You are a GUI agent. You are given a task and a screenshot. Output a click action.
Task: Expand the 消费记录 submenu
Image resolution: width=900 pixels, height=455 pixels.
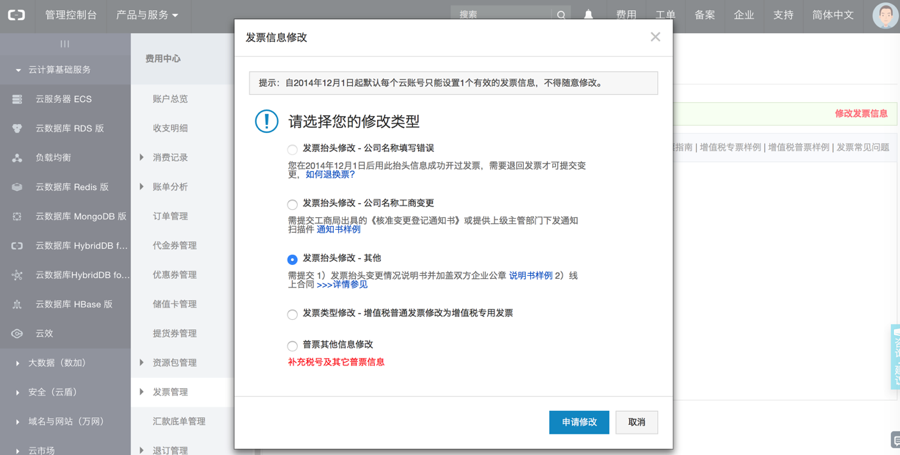click(142, 157)
